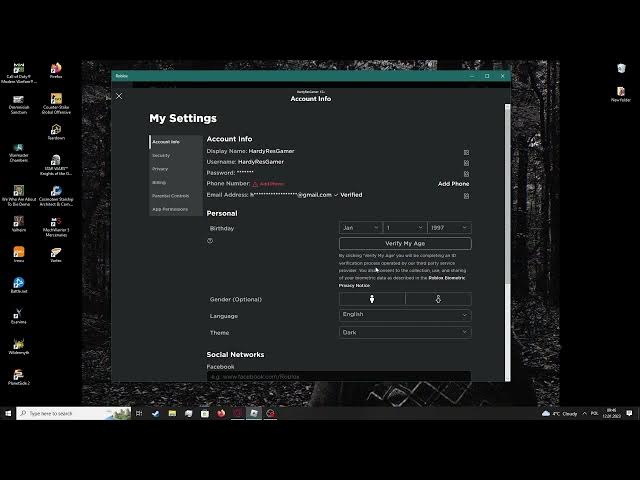Expand the birthday month dropdown

coord(360,228)
